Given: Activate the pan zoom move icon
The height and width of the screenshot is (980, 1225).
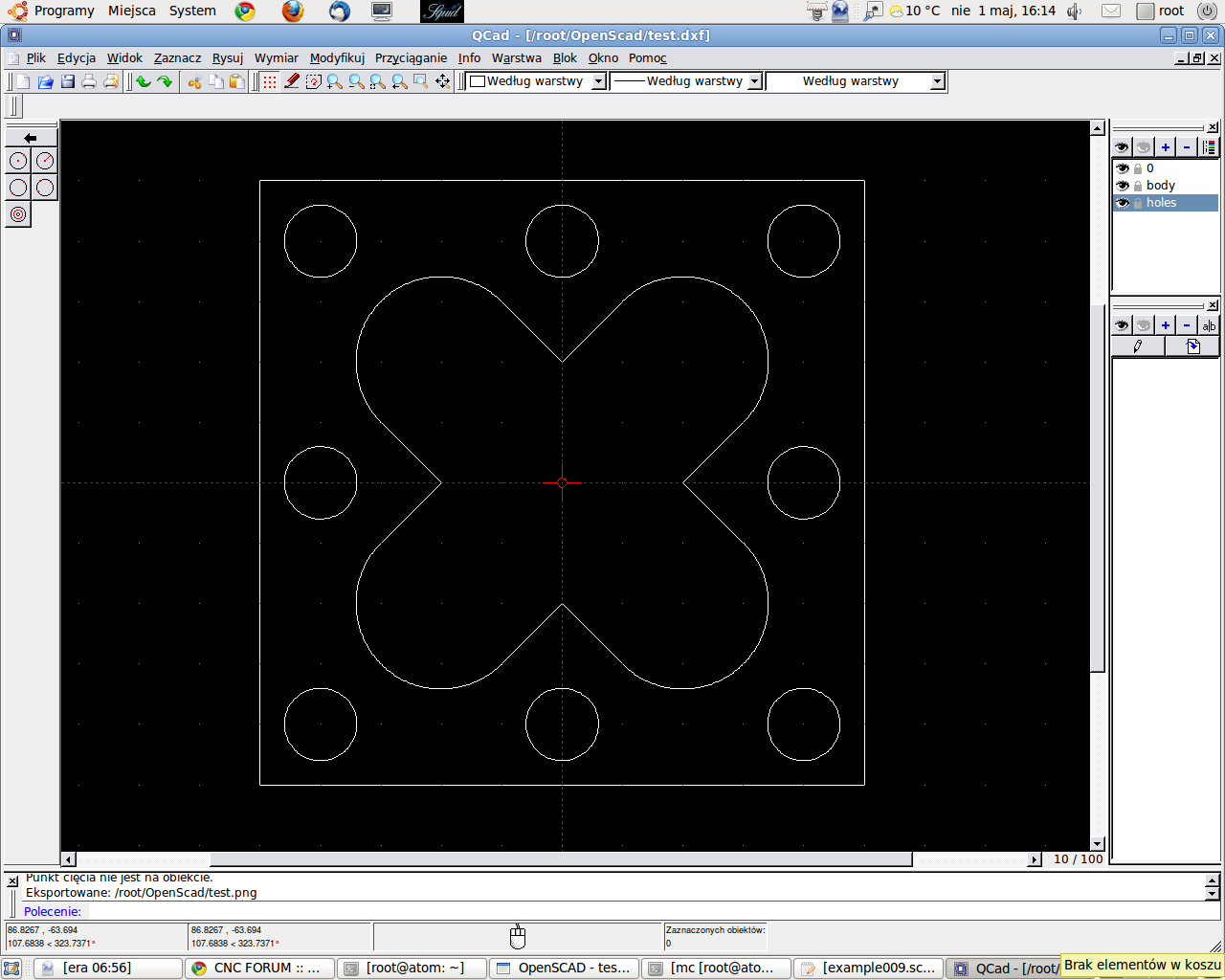Looking at the screenshot, I should click(x=443, y=81).
